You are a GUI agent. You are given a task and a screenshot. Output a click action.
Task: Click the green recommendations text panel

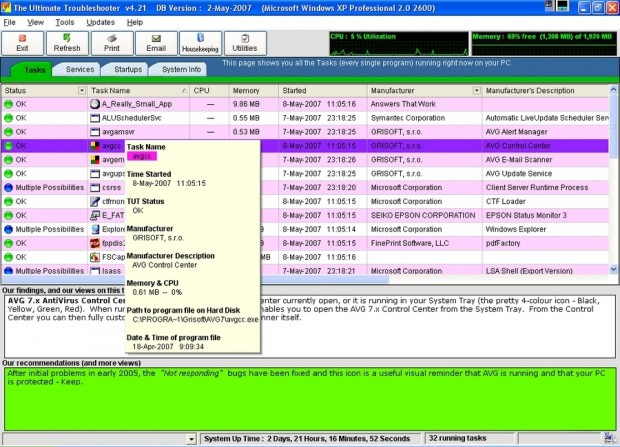point(310,399)
